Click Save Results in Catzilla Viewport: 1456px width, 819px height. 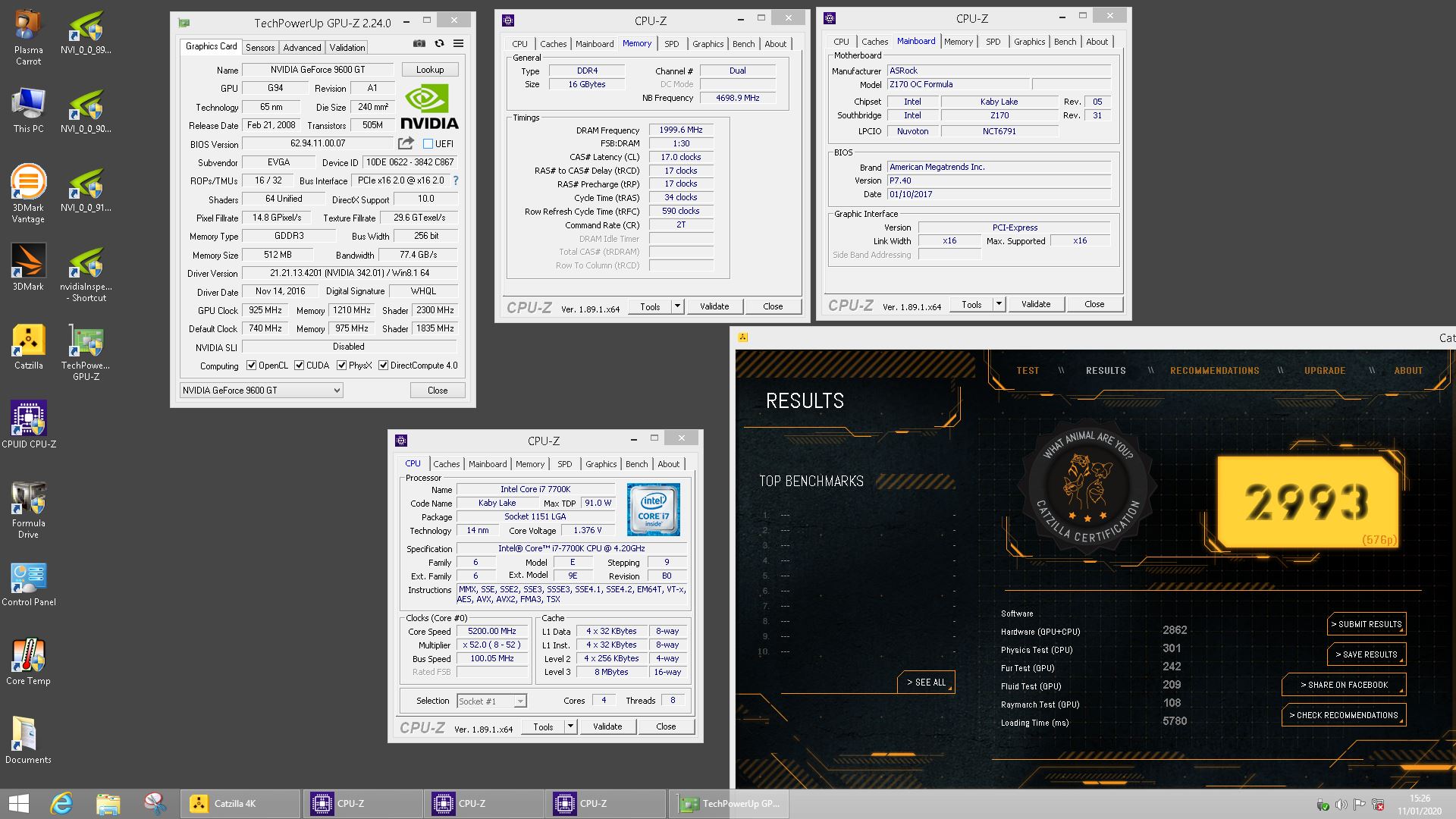[1367, 654]
